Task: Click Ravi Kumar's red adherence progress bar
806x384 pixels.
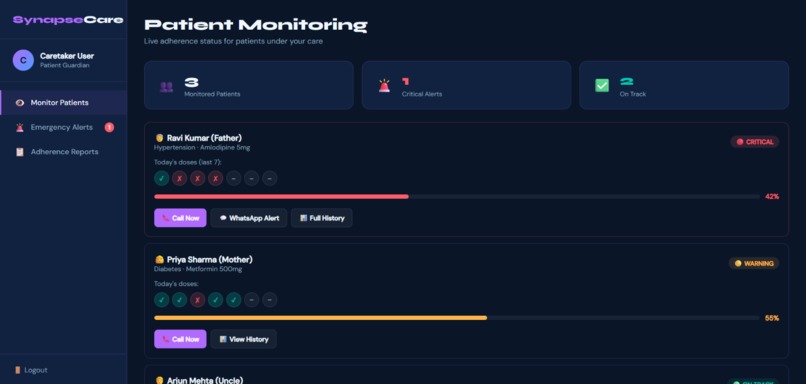Action: click(x=281, y=196)
